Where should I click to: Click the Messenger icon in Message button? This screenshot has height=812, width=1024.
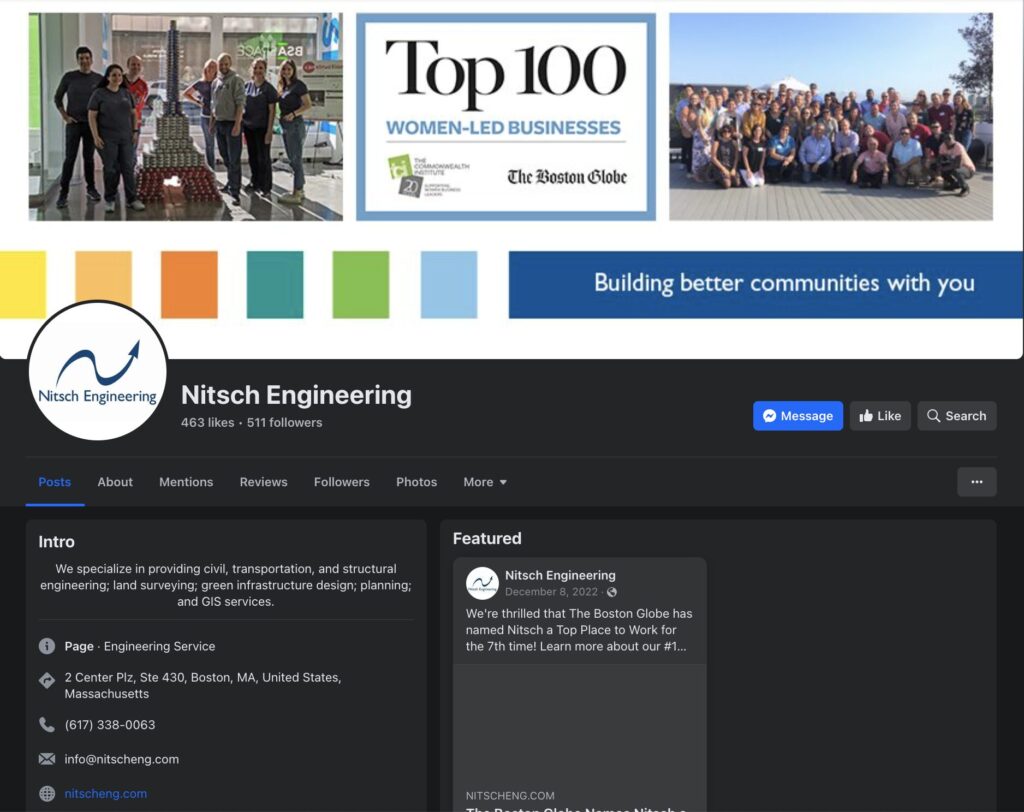click(x=769, y=416)
